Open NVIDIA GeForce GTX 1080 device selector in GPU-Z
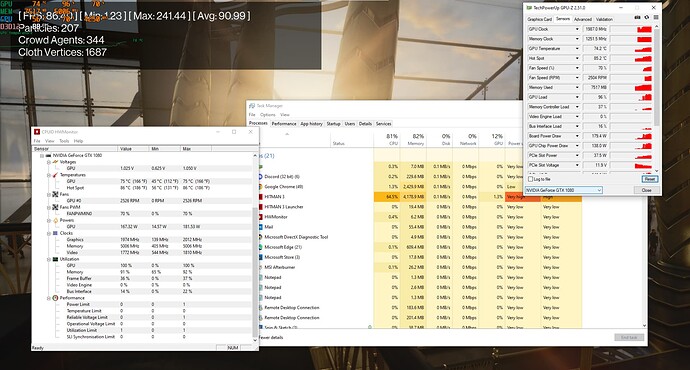The width and height of the screenshot is (690, 370). tap(563, 190)
